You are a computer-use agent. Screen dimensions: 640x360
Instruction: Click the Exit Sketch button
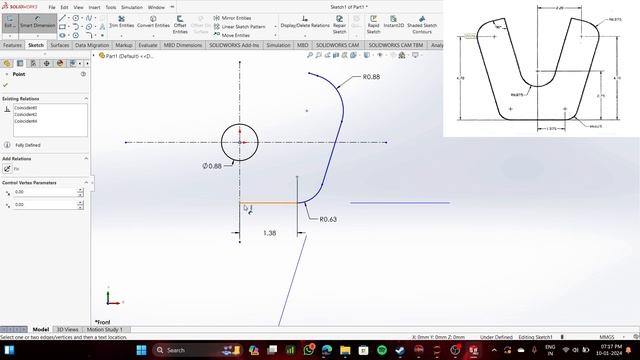(10, 22)
